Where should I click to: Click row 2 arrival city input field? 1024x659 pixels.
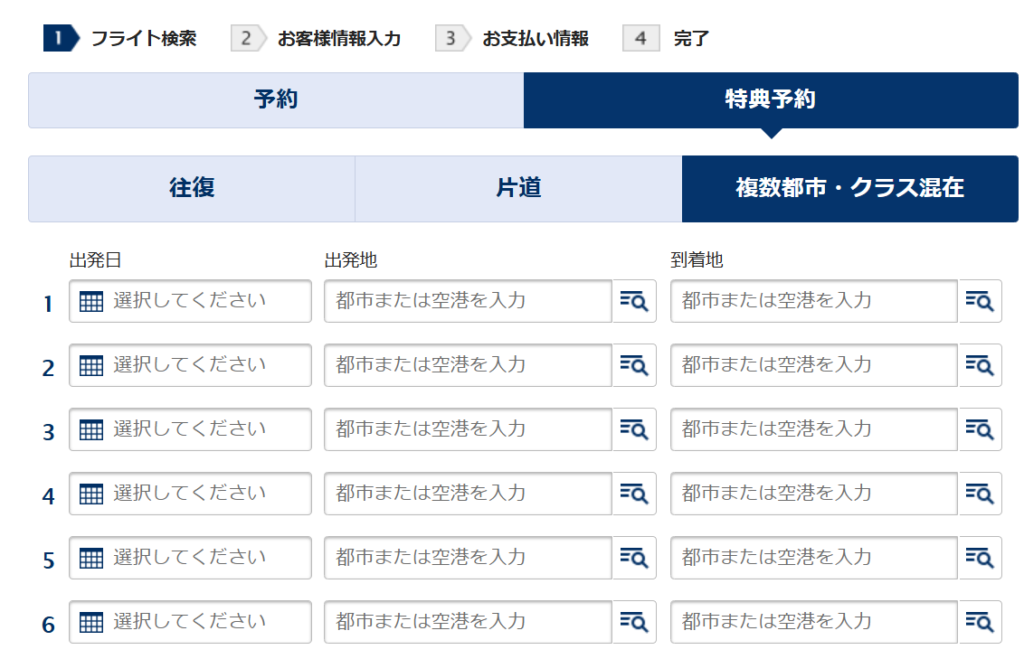pyautogui.click(x=813, y=365)
